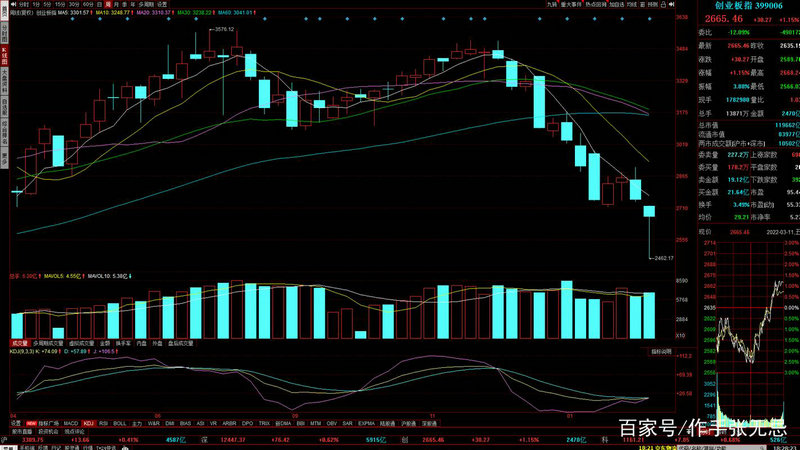Click the 重大事件 major events icon
Screen dimensions: 800x450
[575, 5]
